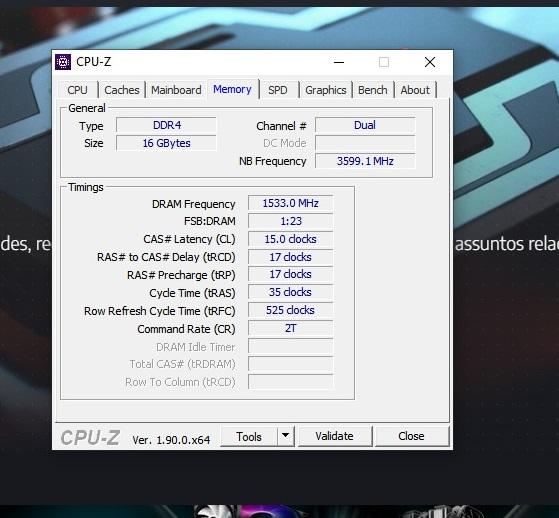Screen dimensions: 559x518
Task: Click the Channel # label
Action: pos(281,126)
